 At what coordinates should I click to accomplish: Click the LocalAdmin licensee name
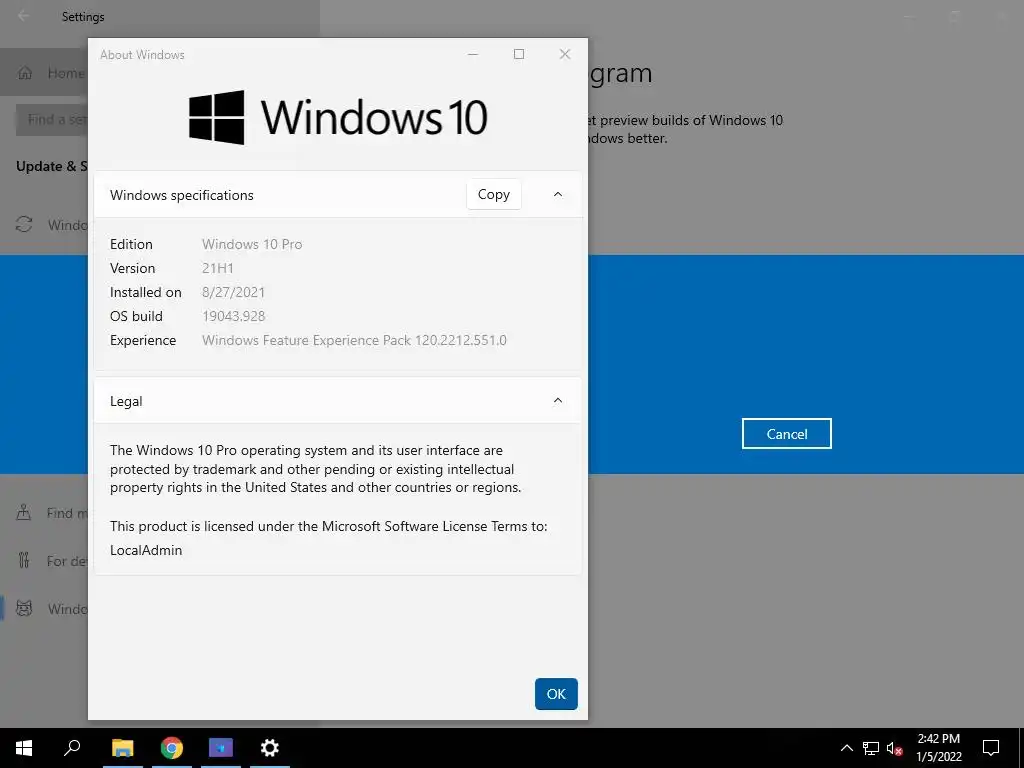click(146, 551)
